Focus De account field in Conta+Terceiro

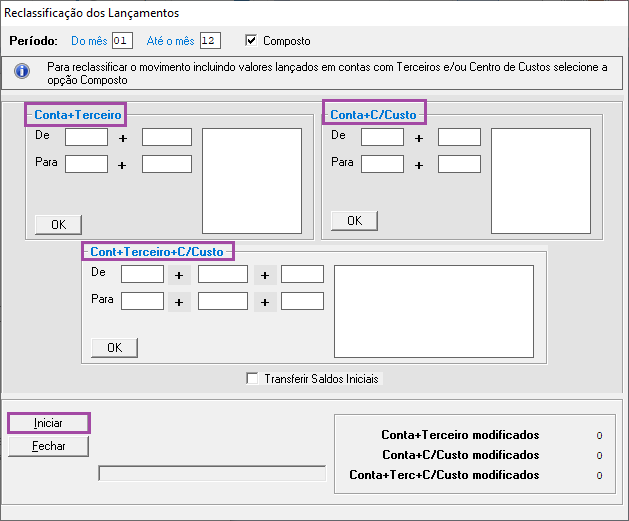(x=86, y=137)
